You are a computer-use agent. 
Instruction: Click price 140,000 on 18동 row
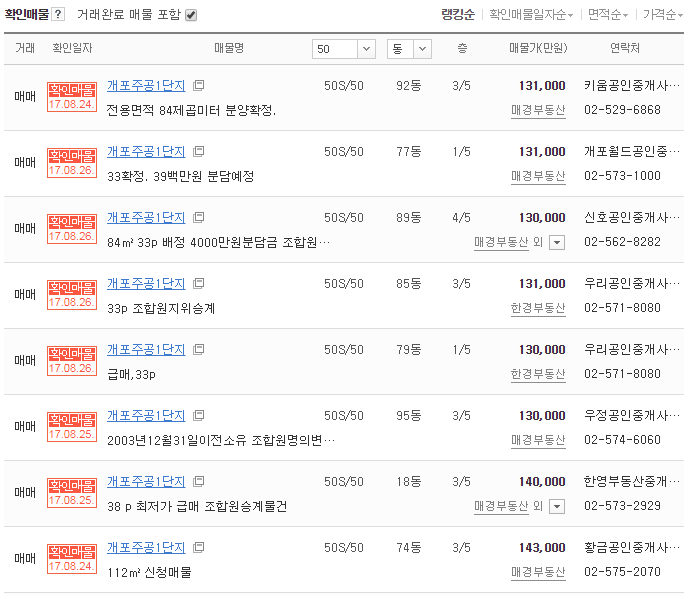(542, 482)
